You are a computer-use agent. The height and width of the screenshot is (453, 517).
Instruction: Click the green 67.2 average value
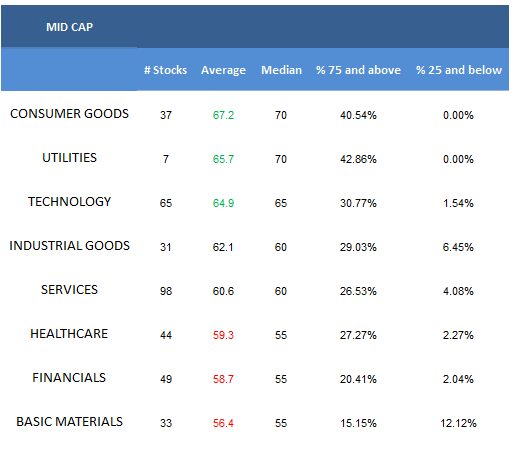[223, 115]
